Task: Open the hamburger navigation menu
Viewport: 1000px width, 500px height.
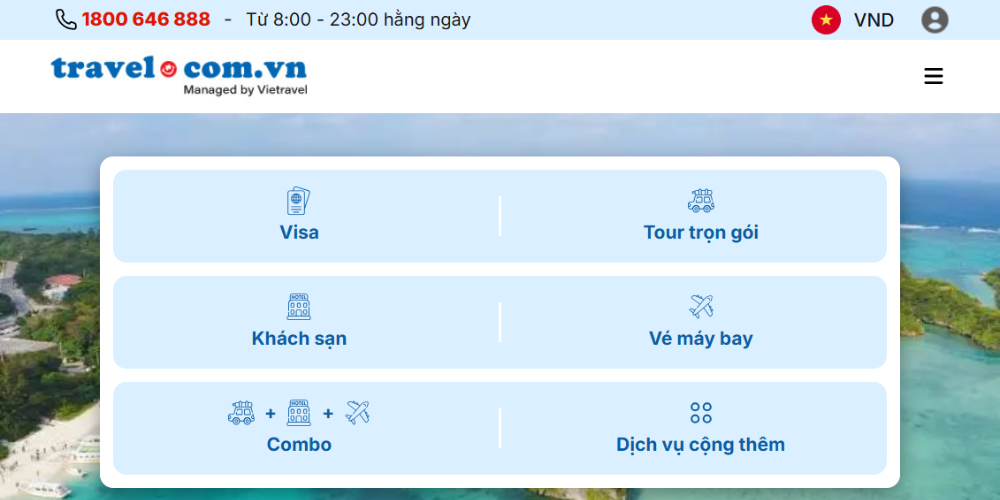Action: [x=933, y=76]
